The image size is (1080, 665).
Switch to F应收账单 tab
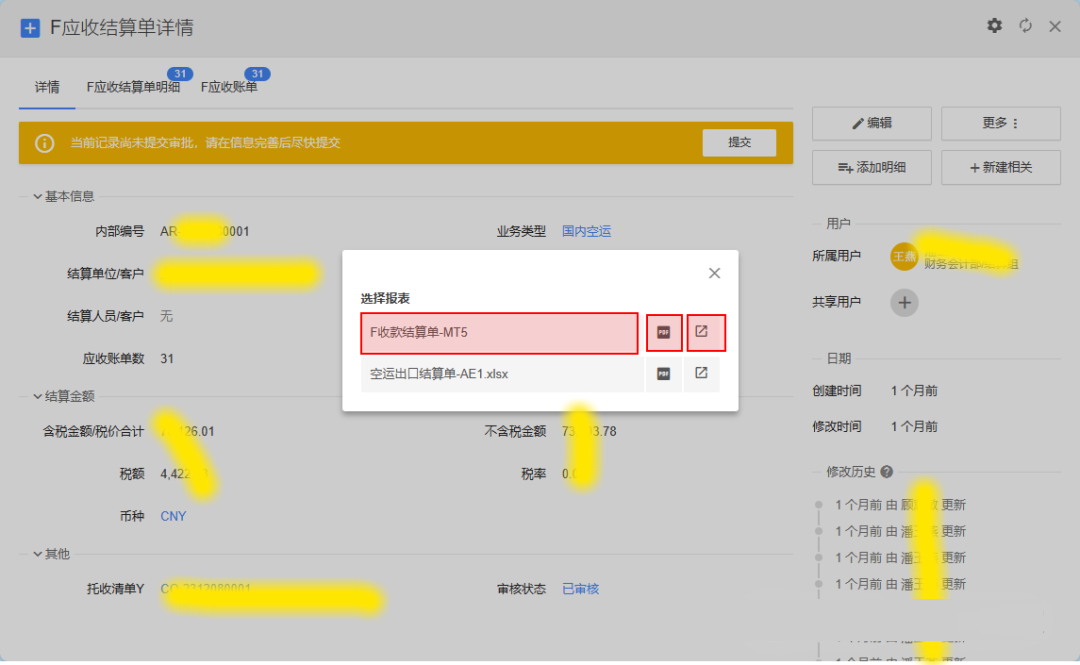(x=229, y=88)
